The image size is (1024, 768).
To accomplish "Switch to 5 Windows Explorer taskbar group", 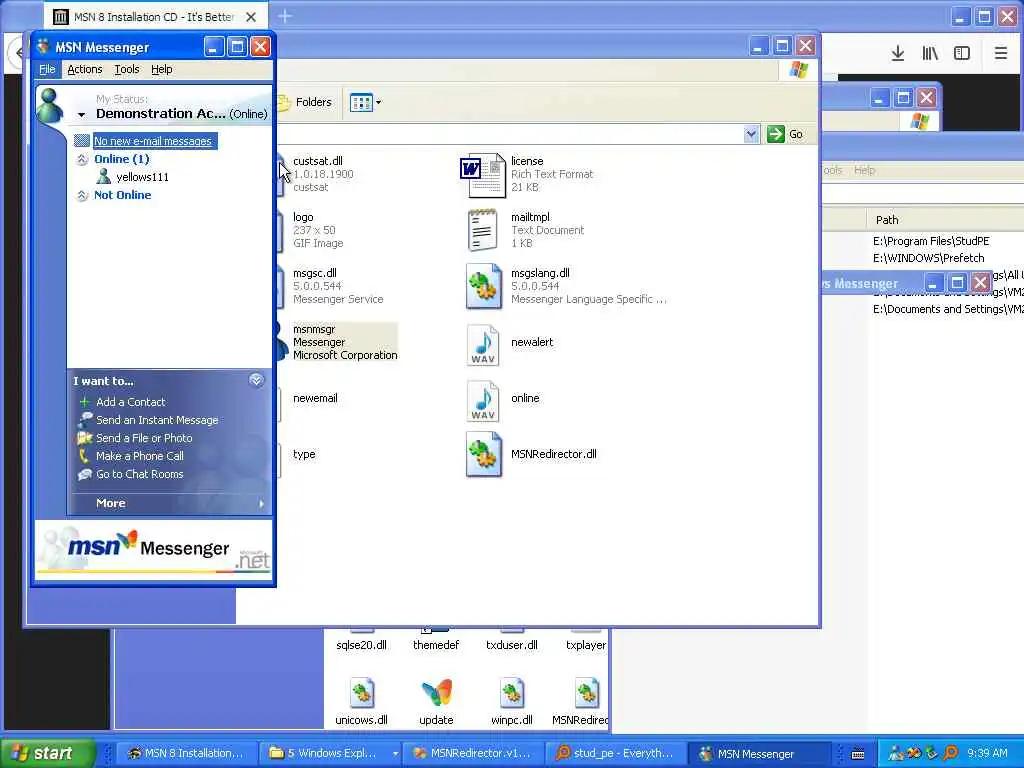I will (x=331, y=754).
